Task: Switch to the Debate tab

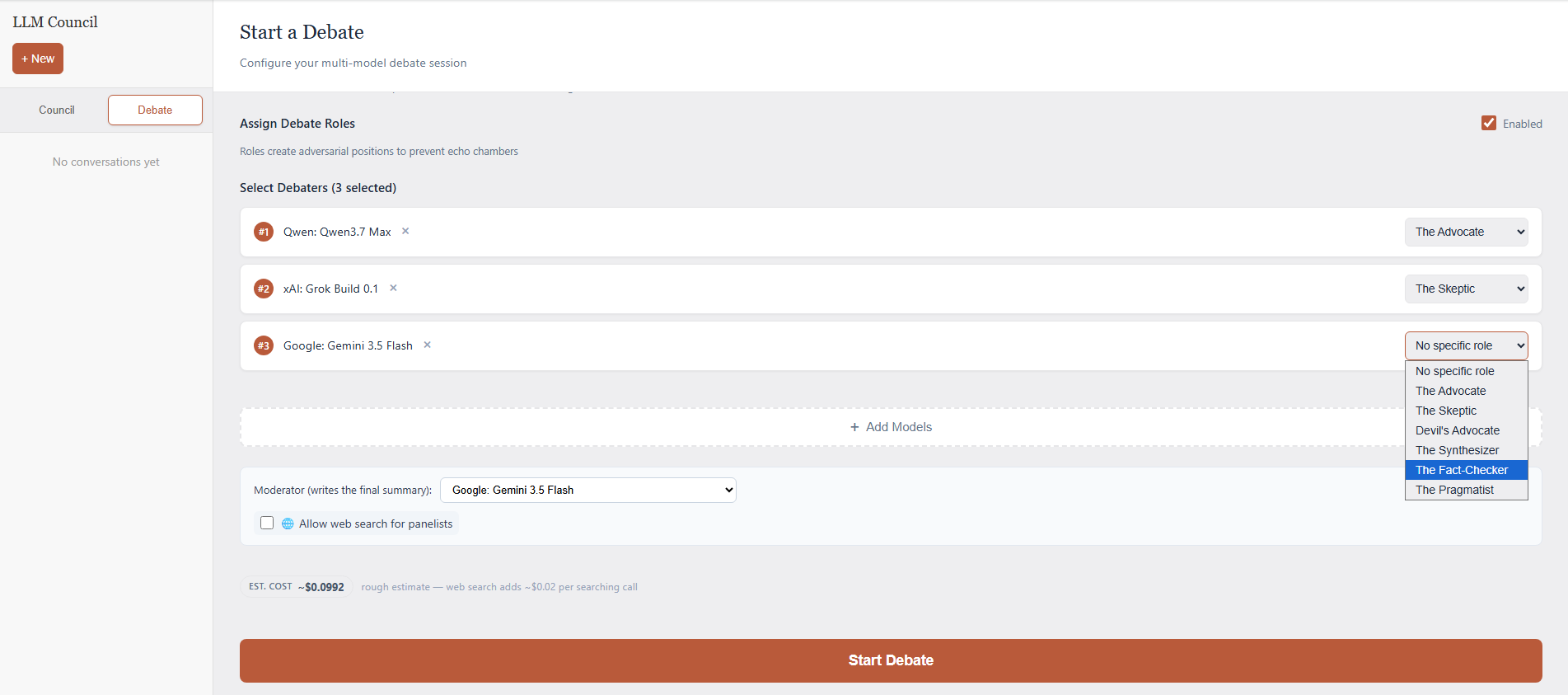Action: click(x=155, y=110)
